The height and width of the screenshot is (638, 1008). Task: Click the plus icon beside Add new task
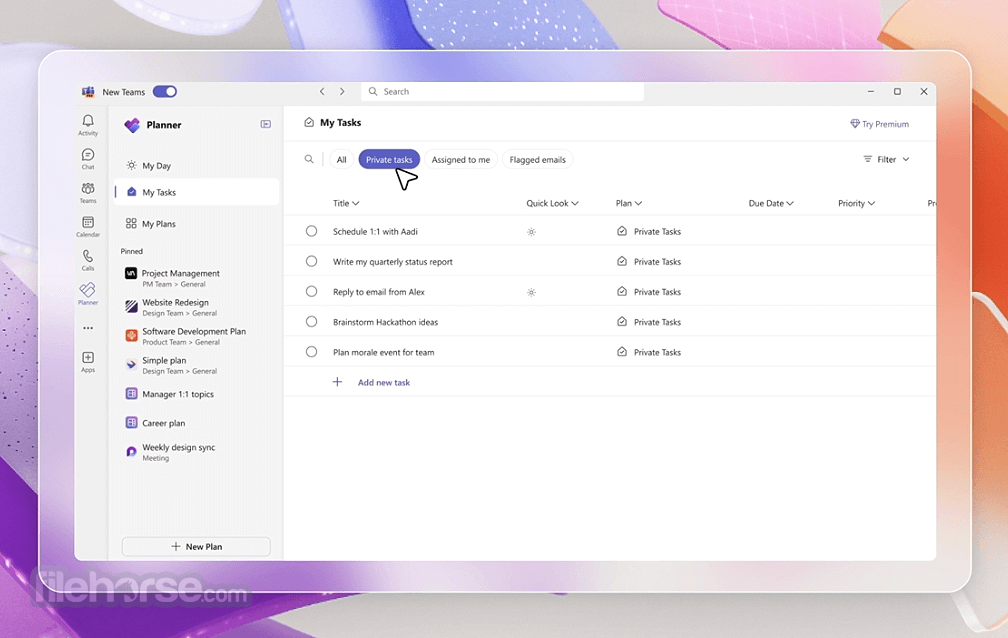[x=337, y=382]
